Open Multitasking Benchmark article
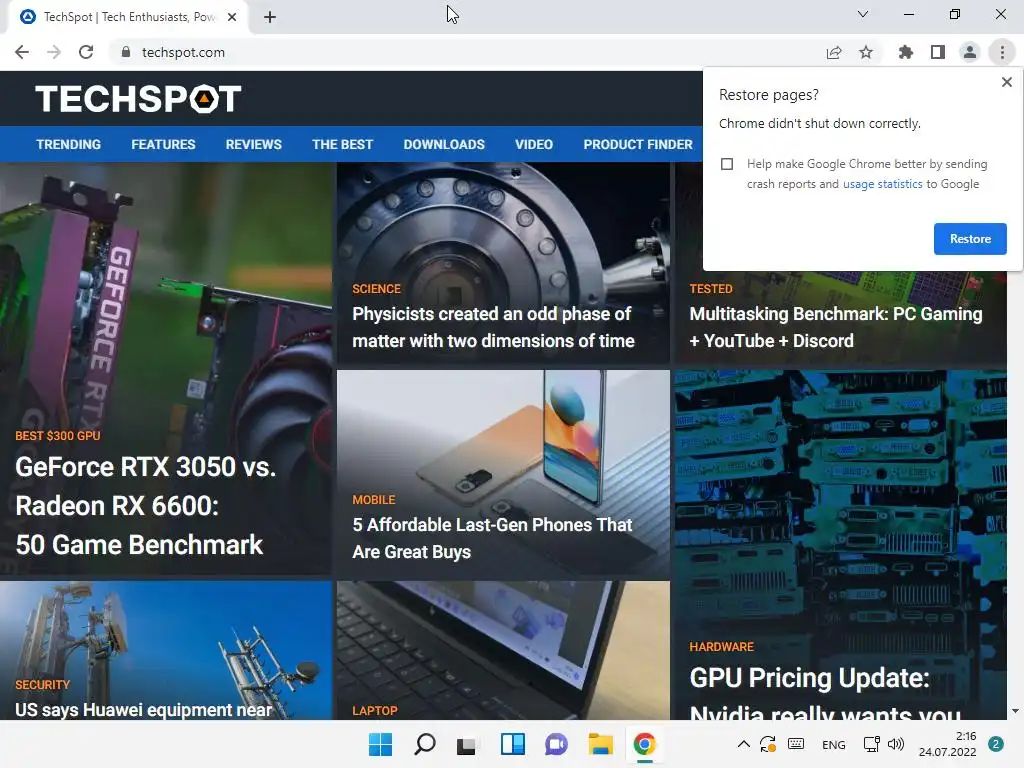This screenshot has width=1024, height=768. (836, 327)
